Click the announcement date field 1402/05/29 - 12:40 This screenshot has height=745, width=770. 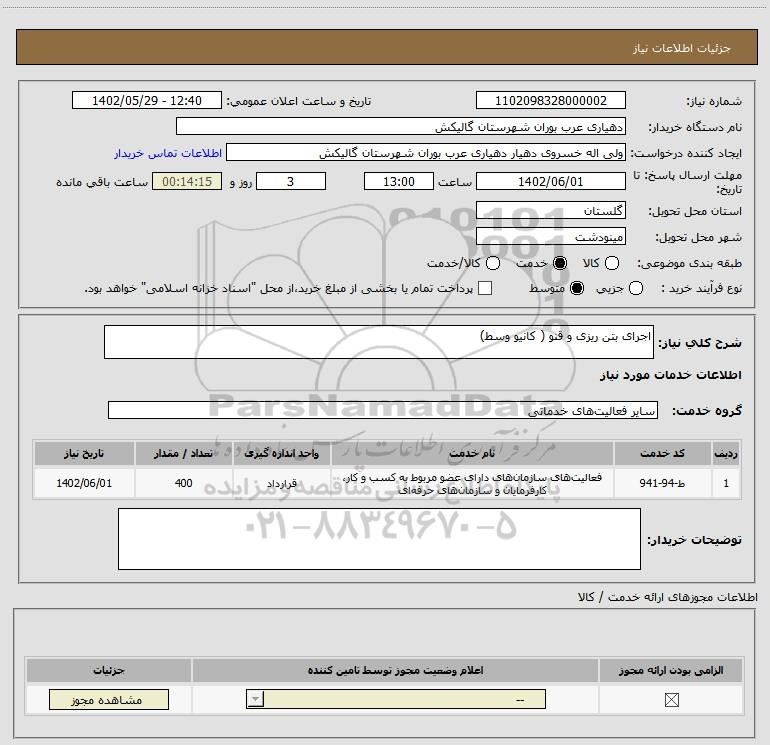coord(147,100)
